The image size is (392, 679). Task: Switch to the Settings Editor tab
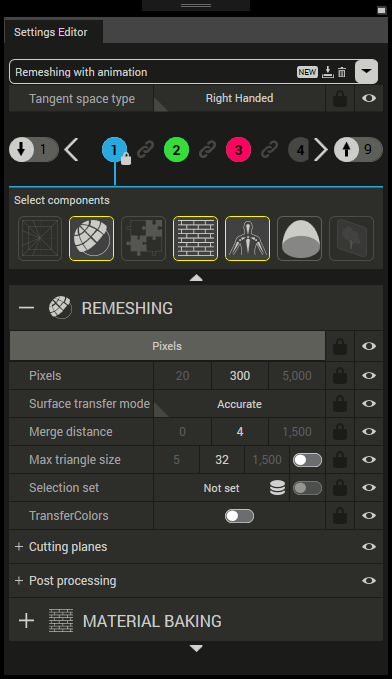(x=51, y=32)
